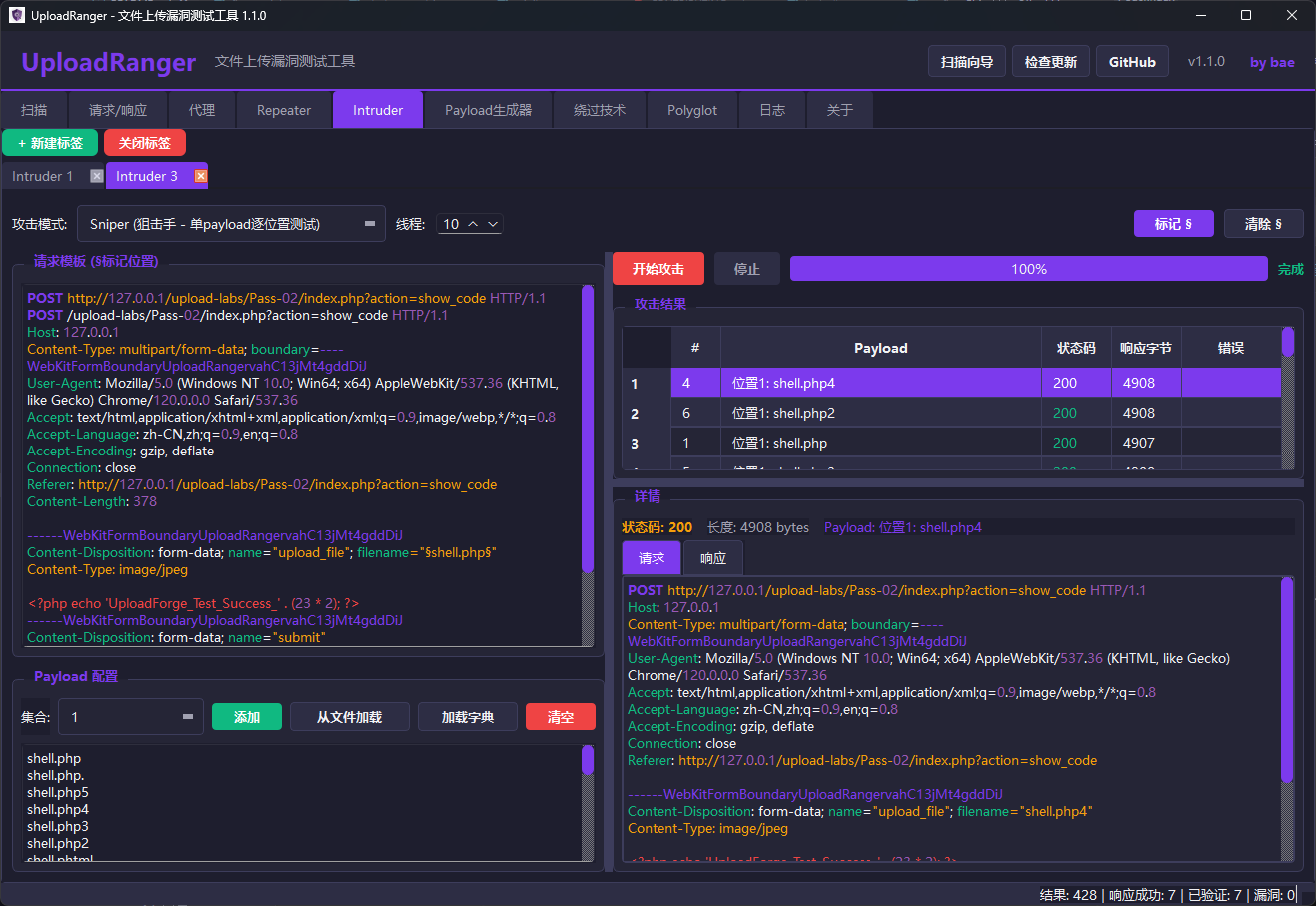The width and height of the screenshot is (1316, 906).
Task: Sort results by the 状态码 column header
Action: pyautogui.click(x=1076, y=348)
